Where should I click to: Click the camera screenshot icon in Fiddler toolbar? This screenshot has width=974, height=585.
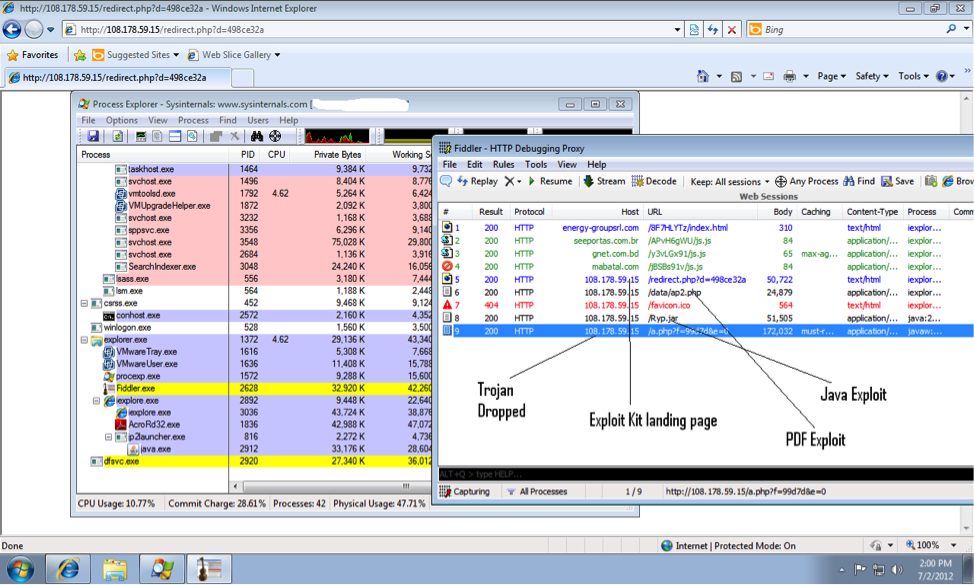pos(931,181)
